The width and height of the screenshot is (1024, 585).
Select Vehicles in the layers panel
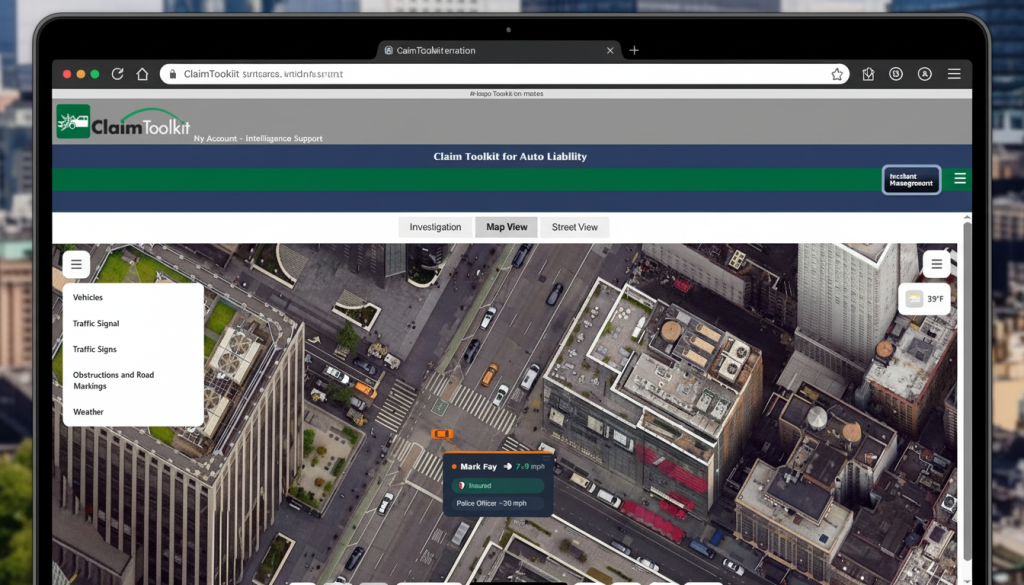(x=88, y=298)
